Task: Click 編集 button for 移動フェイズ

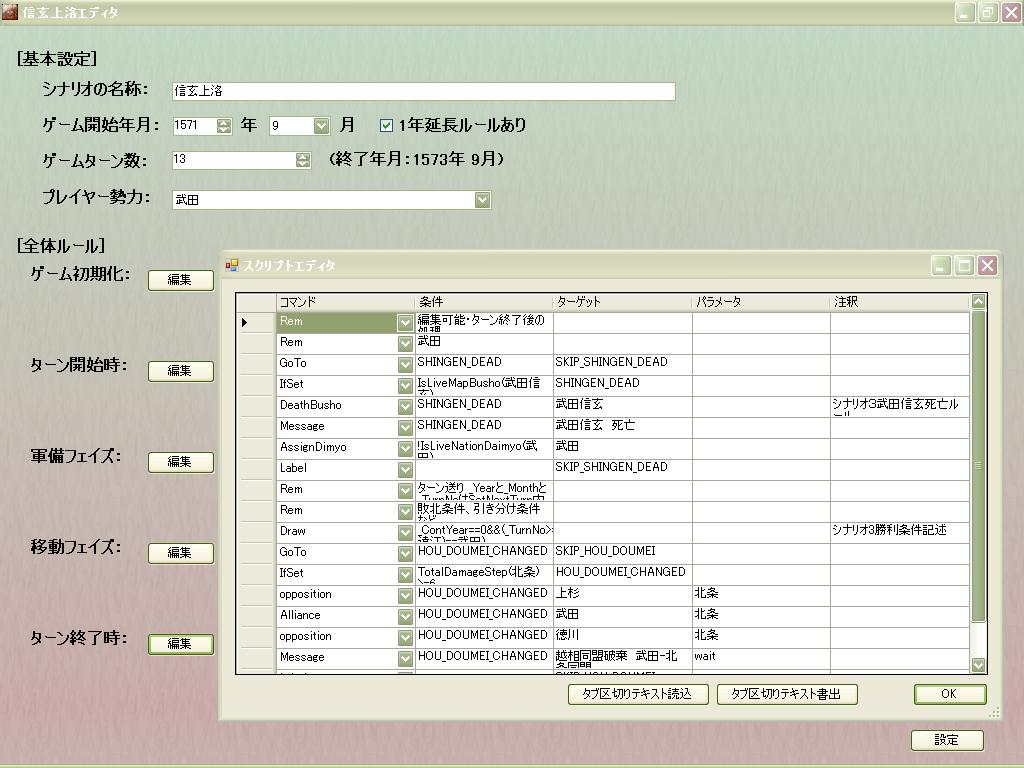Action: 181,552
